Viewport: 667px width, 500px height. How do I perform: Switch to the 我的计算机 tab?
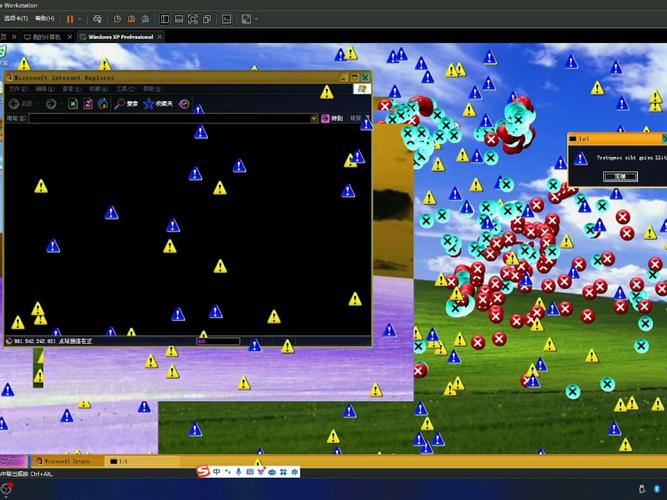coord(47,37)
